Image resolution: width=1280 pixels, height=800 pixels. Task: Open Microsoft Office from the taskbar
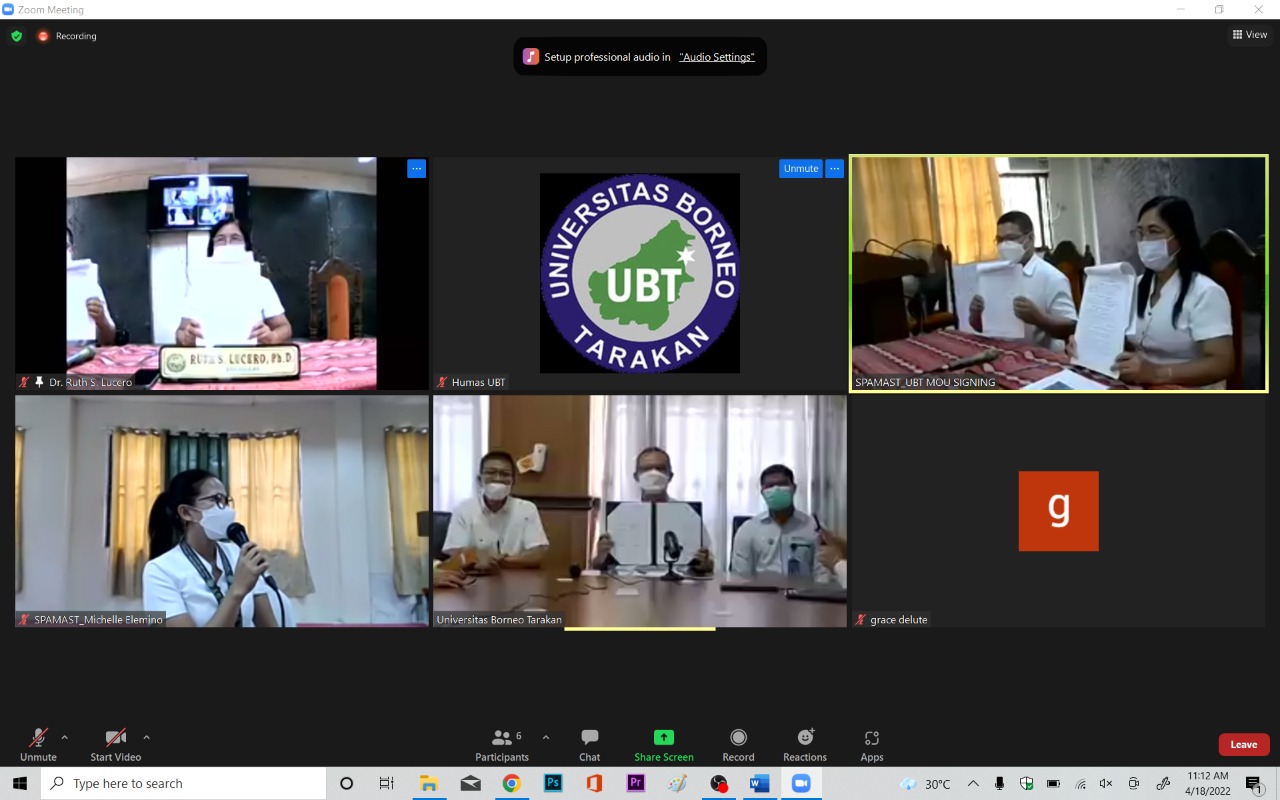(x=594, y=784)
